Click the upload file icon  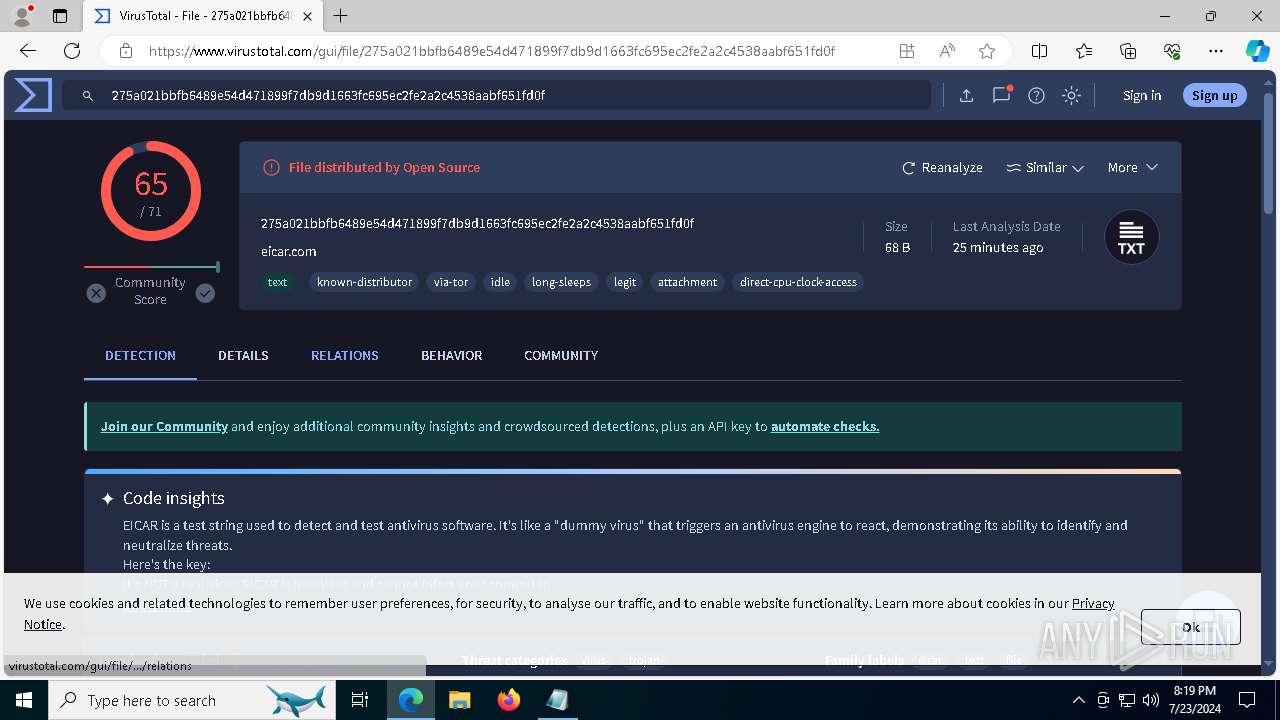click(966, 95)
